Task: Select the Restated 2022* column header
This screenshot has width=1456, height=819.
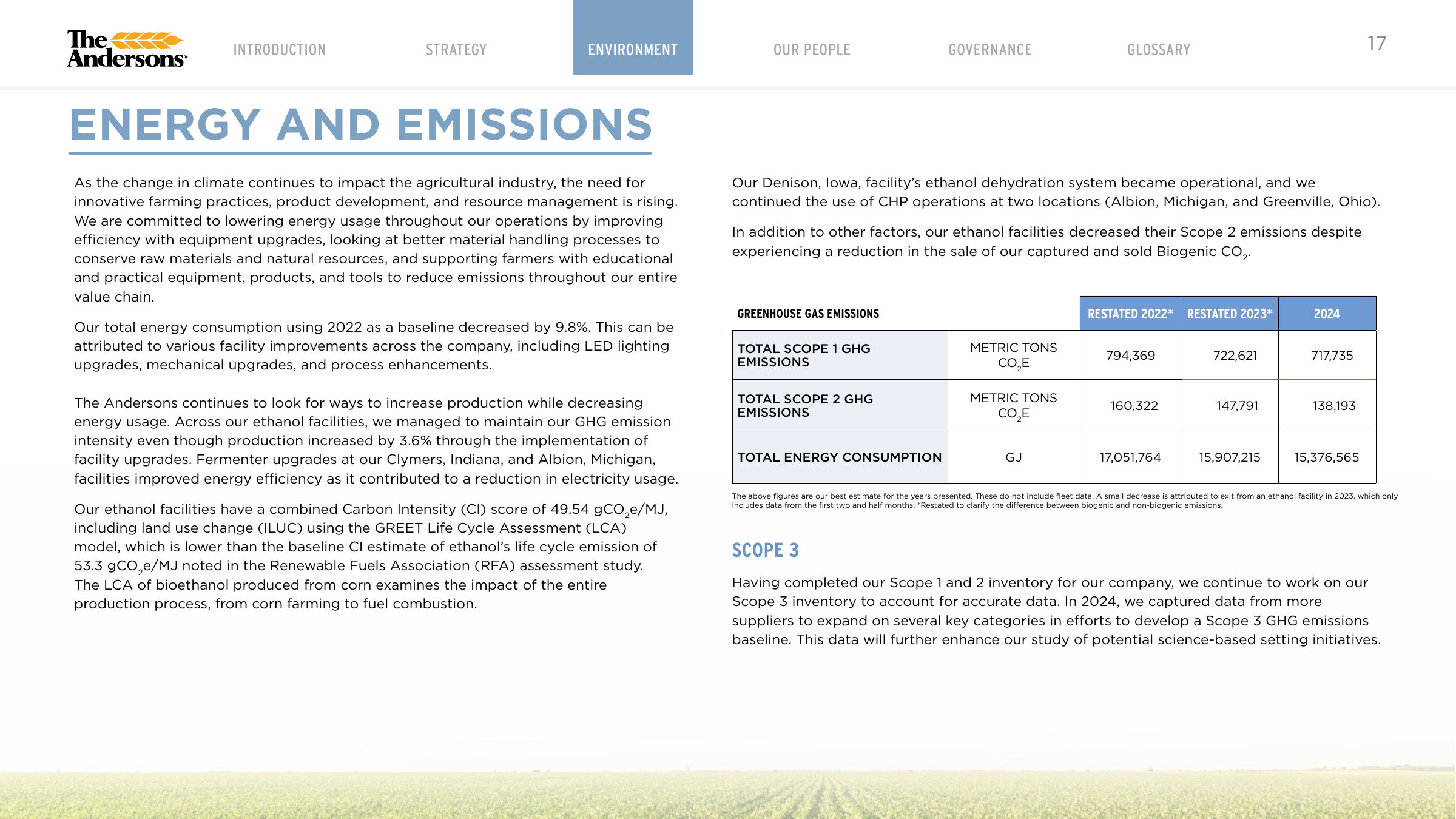Action: coord(1131,314)
